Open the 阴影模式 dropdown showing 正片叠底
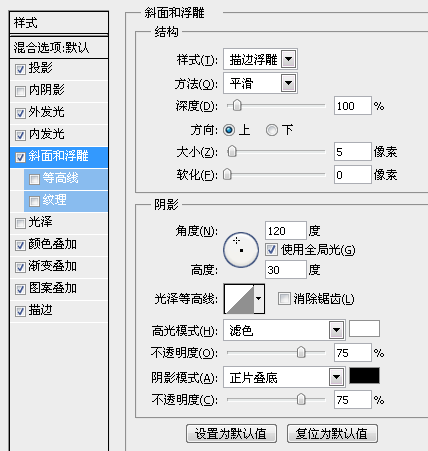The height and width of the screenshot is (451, 428). pyautogui.click(x=284, y=377)
